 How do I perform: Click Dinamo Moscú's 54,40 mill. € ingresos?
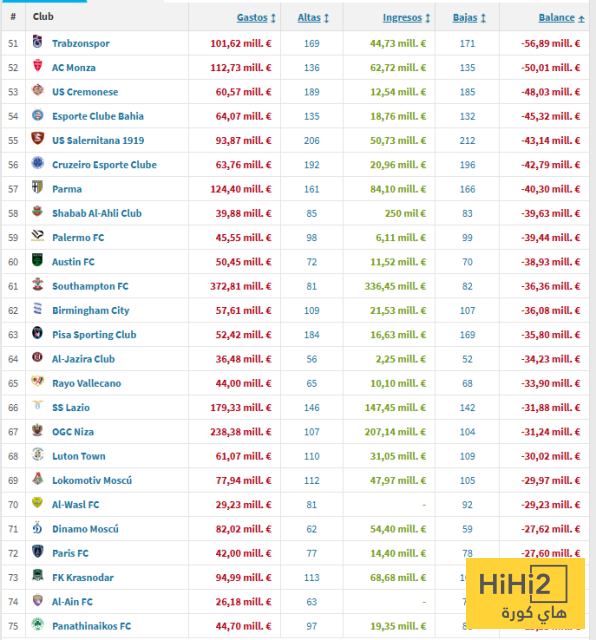point(398,529)
